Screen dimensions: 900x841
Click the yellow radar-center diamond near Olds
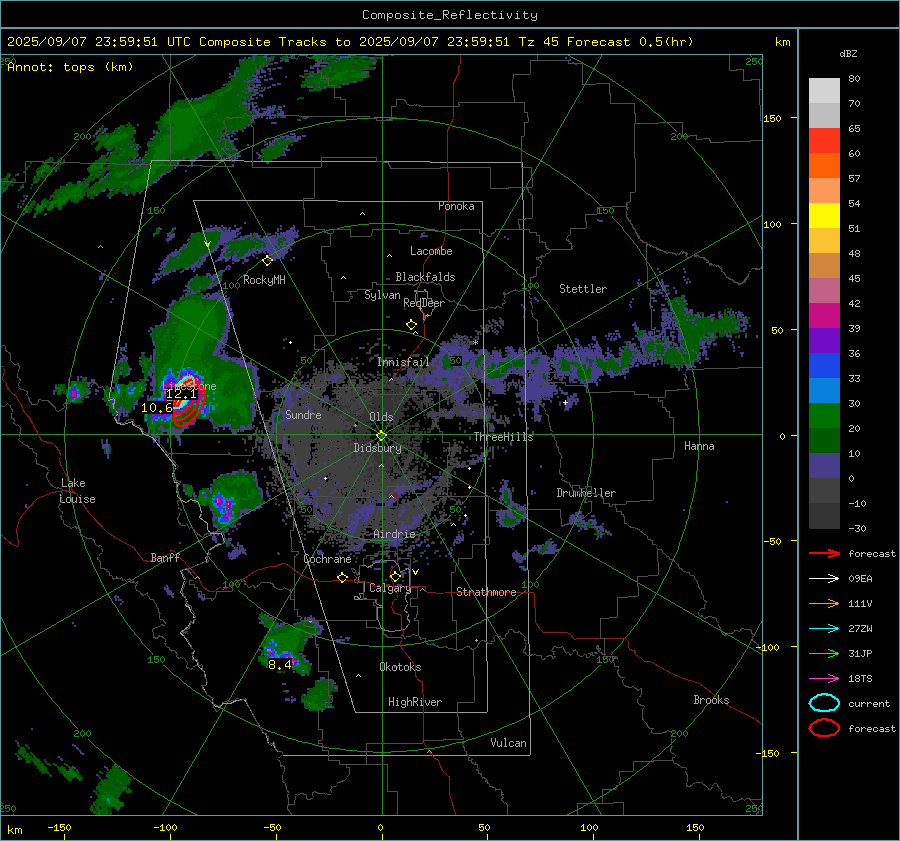click(381, 436)
